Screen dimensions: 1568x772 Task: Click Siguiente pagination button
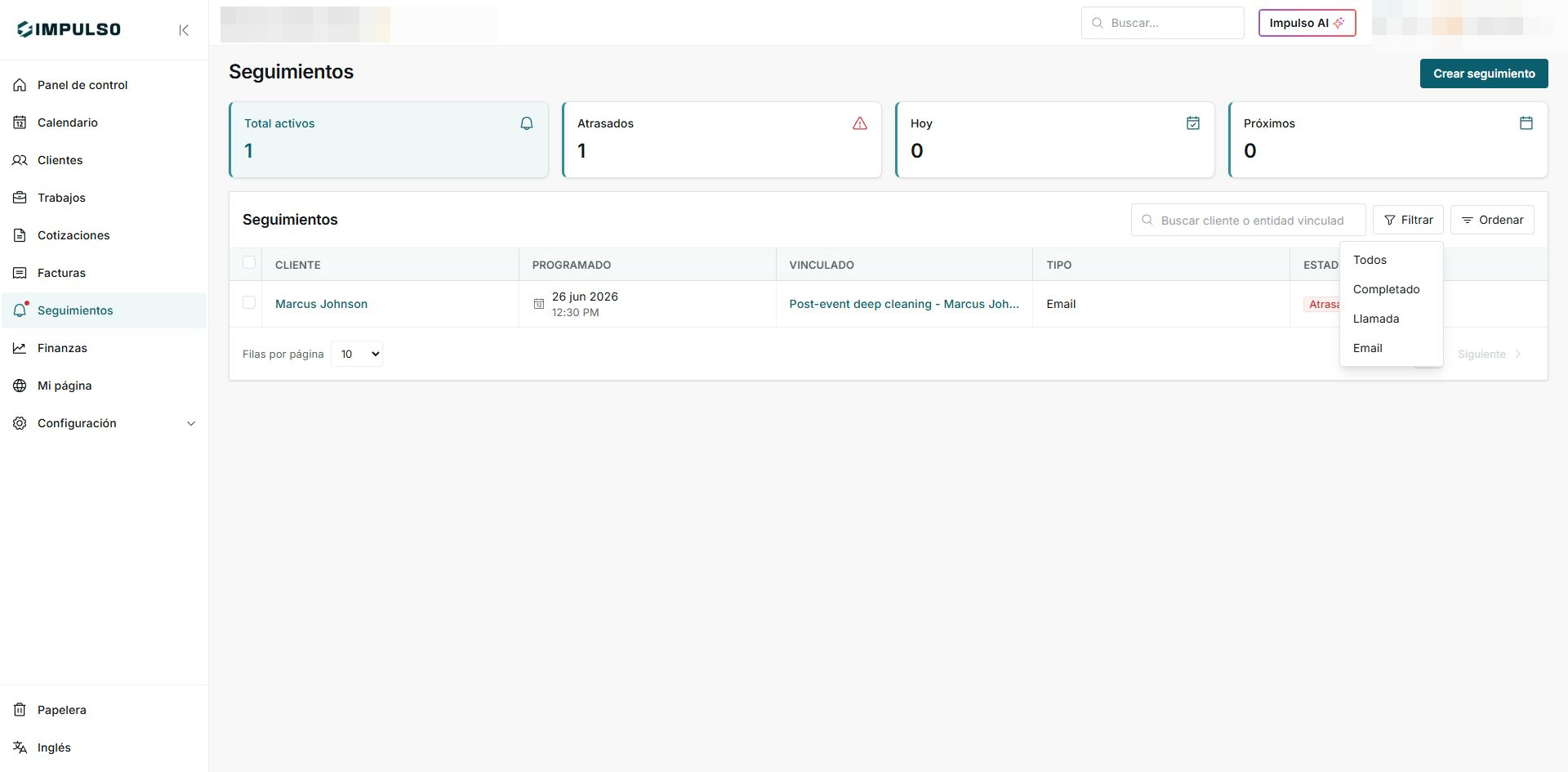(x=1490, y=354)
